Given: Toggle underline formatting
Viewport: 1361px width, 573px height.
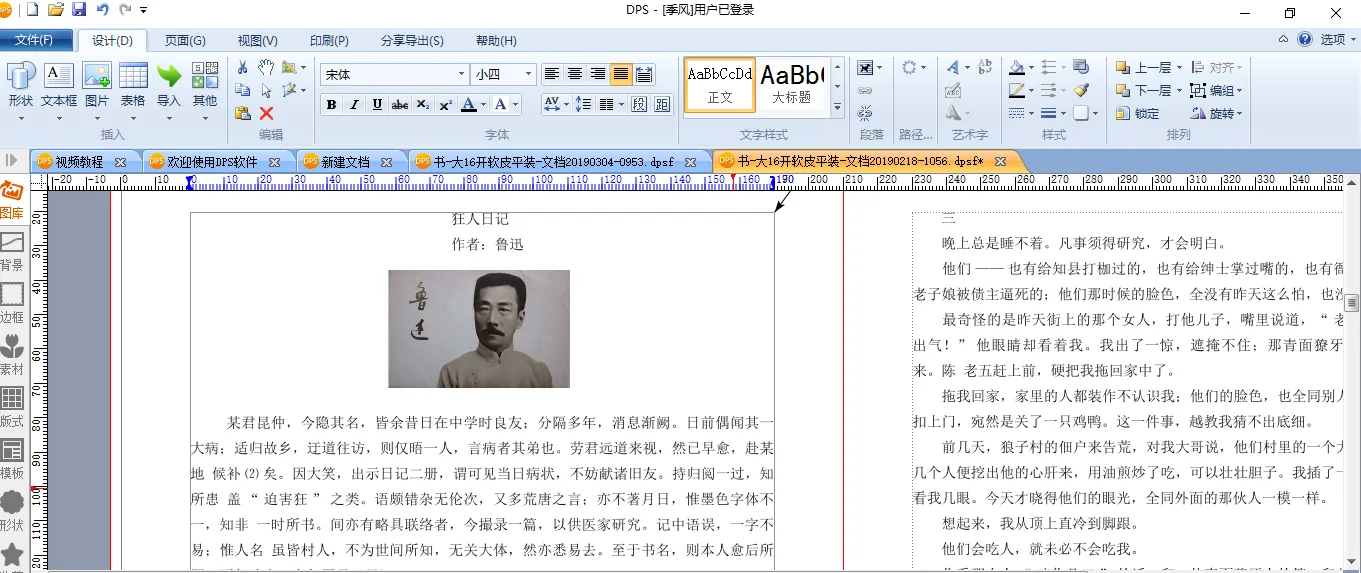Looking at the screenshot, I should point(377,105).
